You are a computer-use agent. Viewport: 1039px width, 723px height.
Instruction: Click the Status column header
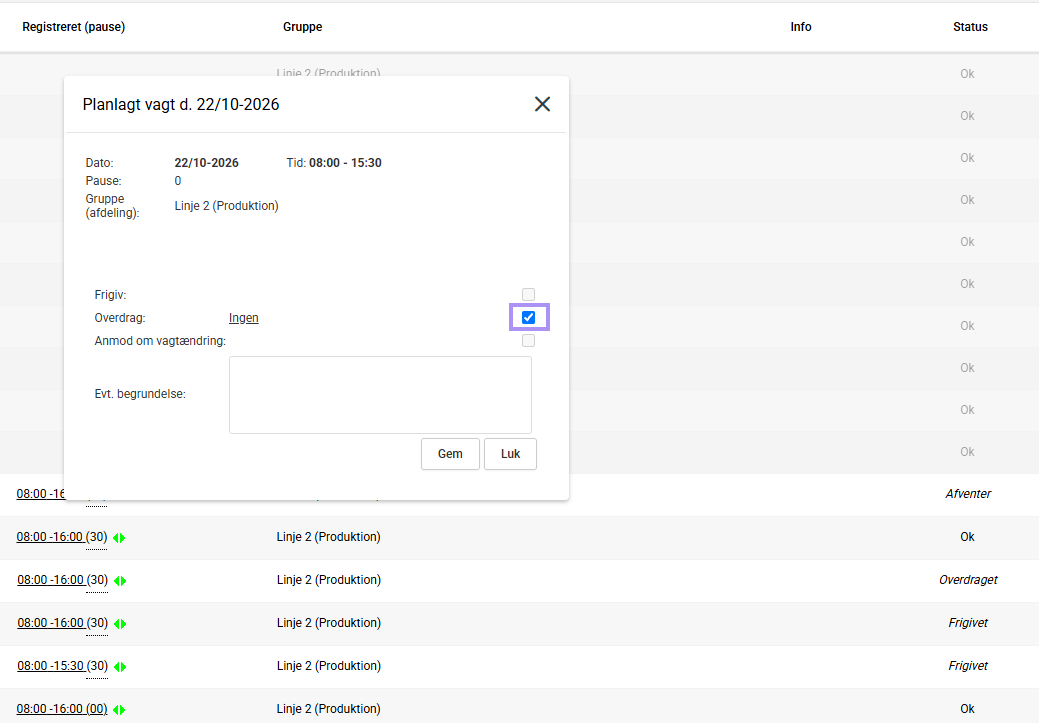(970, 27)
